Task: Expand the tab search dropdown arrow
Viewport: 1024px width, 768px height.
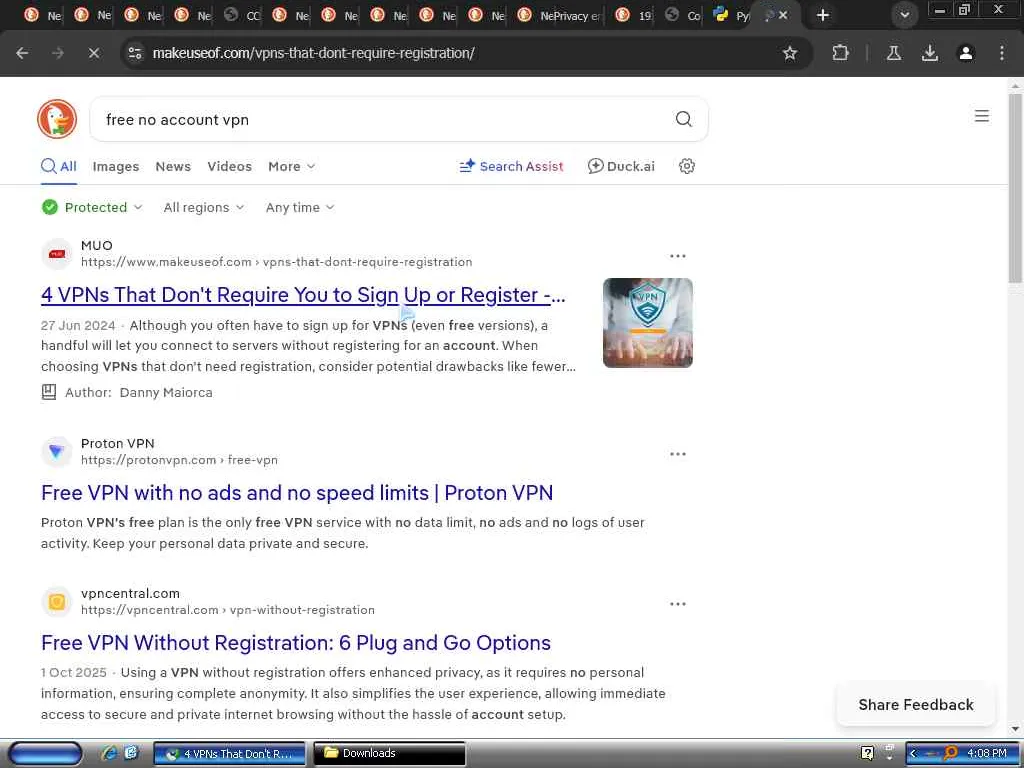Action: 904,15
